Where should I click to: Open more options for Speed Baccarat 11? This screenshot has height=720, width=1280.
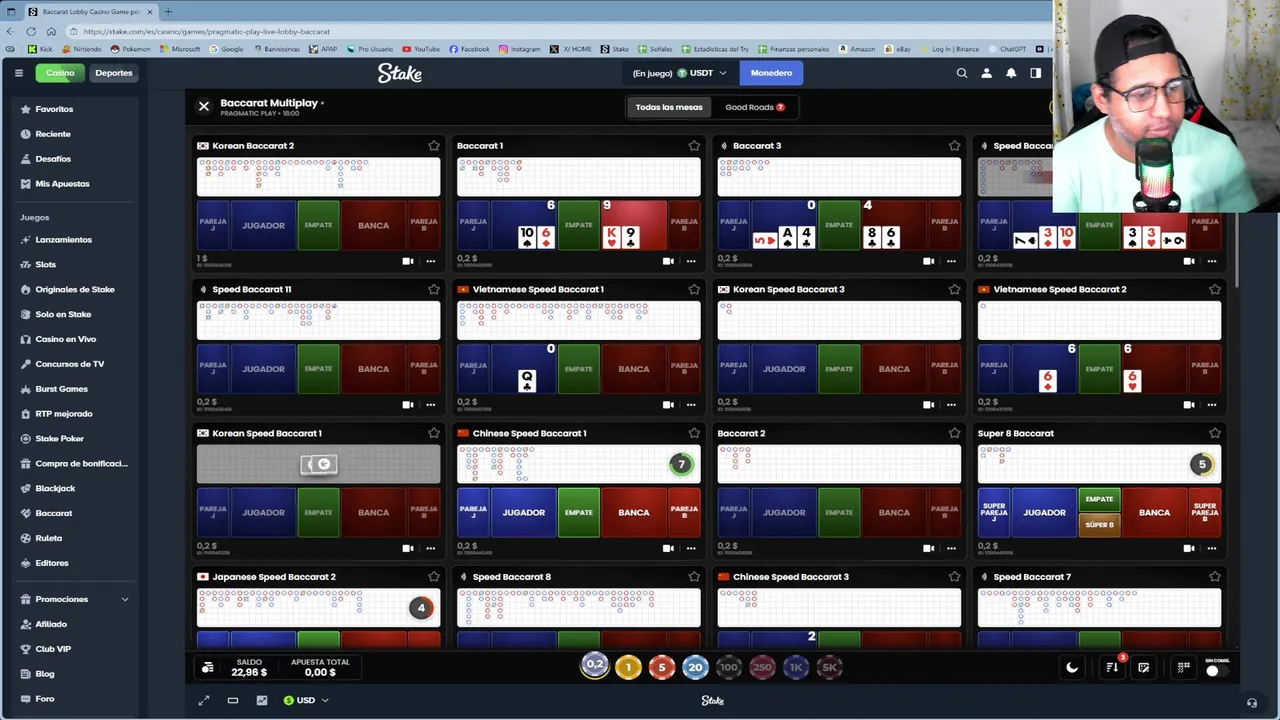click(x=431, y=405)
